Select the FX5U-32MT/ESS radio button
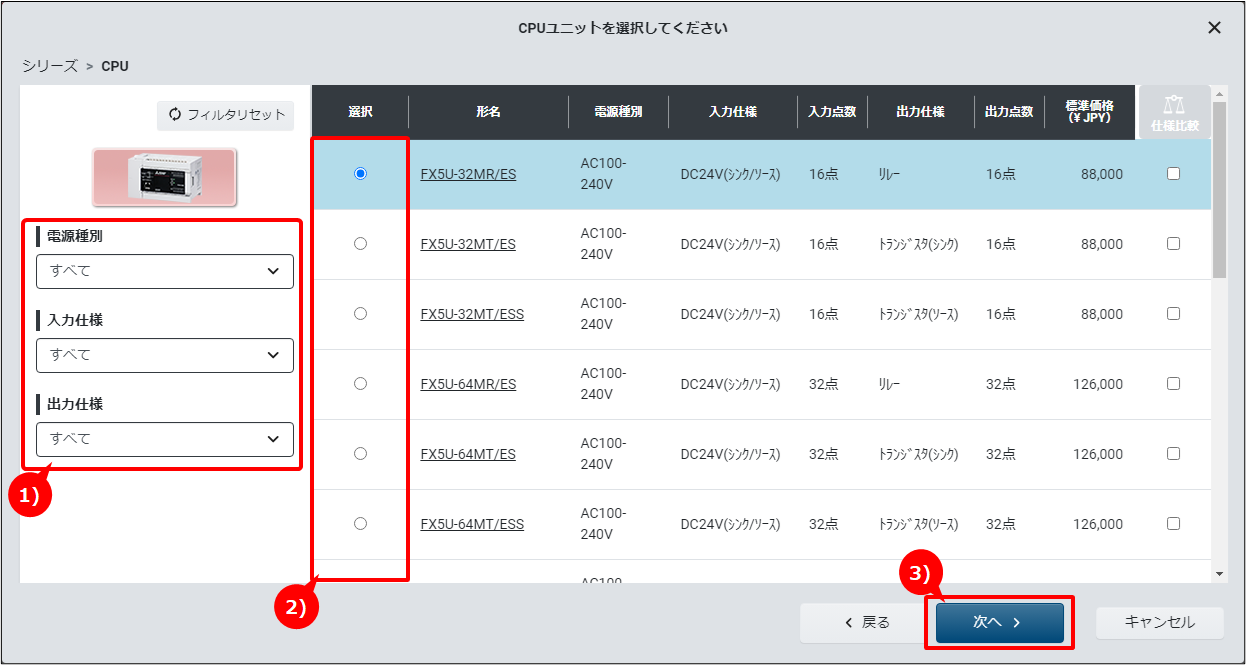Viewport: 1246px width, 665px height. [360, 314]
